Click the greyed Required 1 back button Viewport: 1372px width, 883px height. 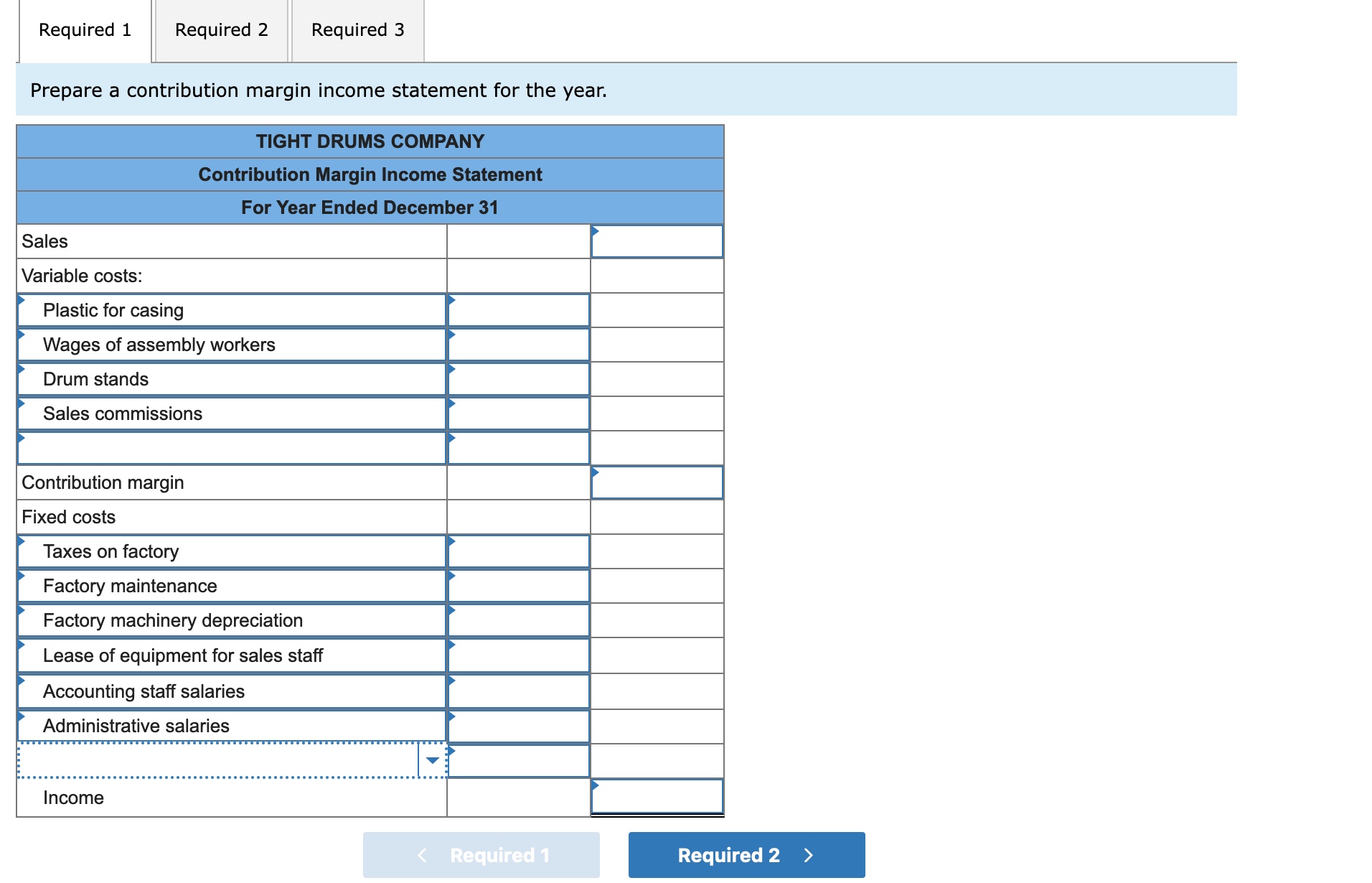[481, 854]
